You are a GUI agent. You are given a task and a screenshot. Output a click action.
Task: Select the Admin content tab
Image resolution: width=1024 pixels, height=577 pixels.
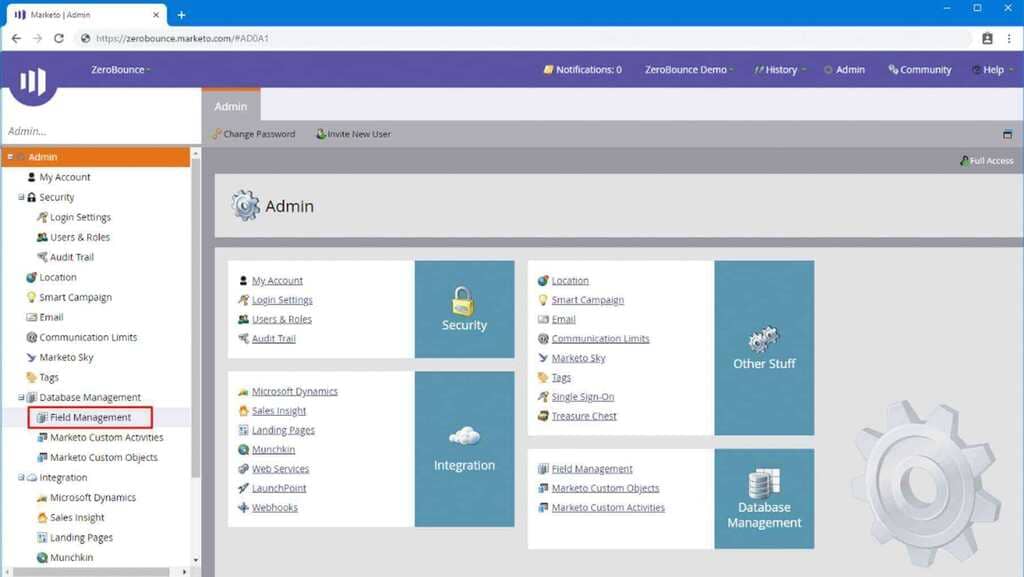pyautogui.click(x=231, y=106)
